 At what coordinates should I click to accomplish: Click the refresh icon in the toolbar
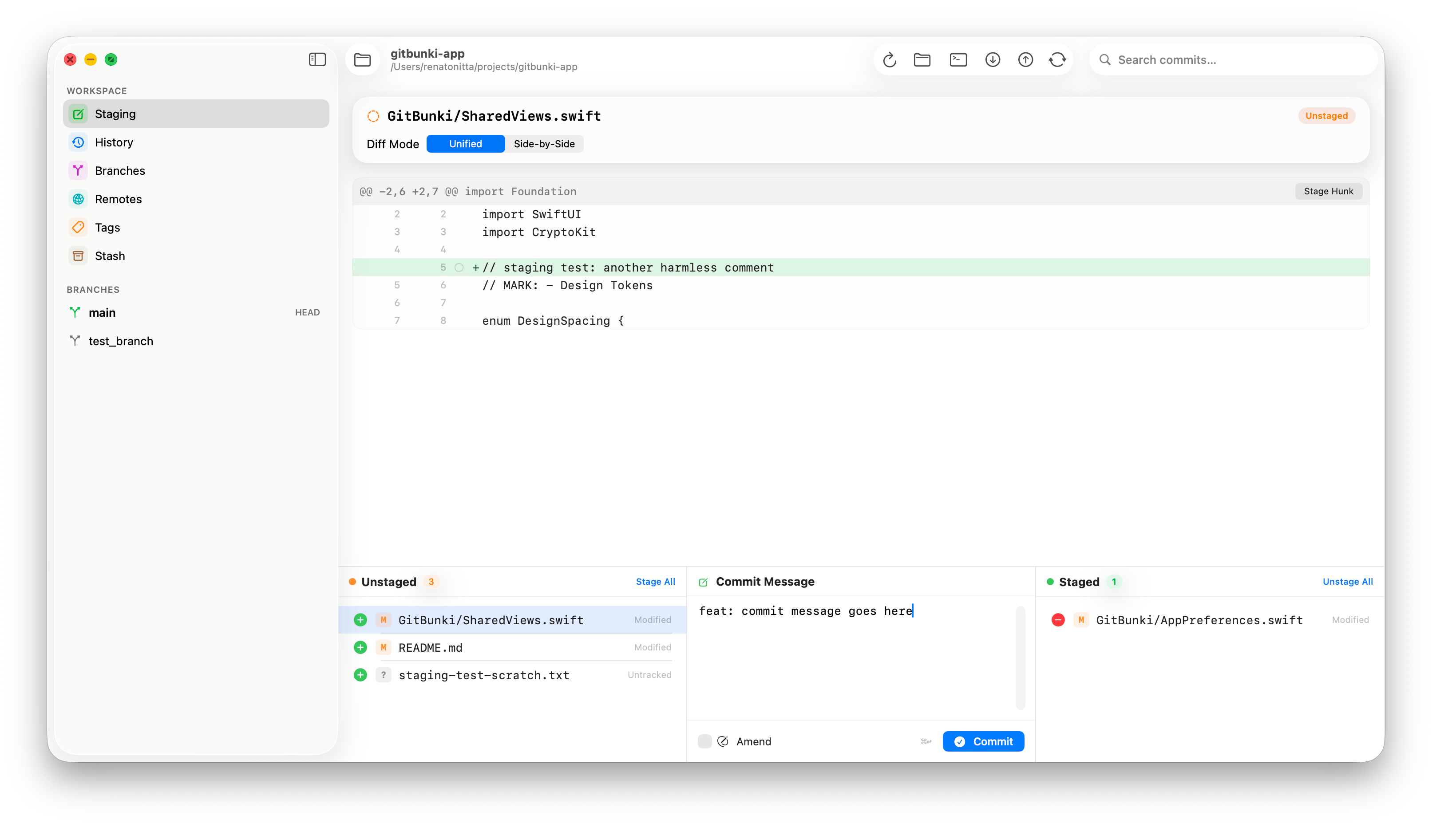tap(890, 59)
